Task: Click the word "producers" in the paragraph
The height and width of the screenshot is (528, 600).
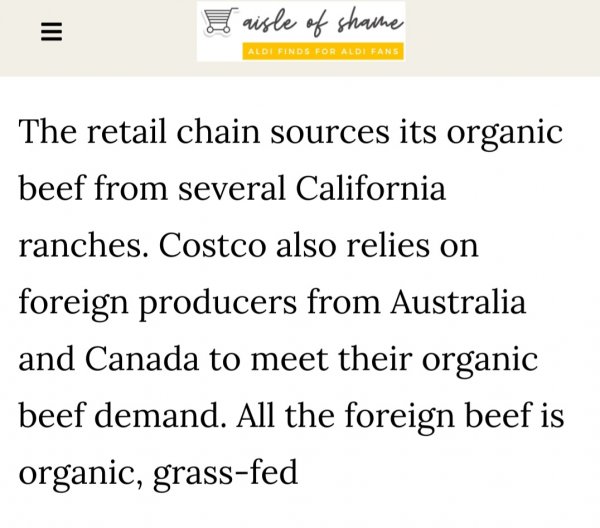Action: coord(223,303)
